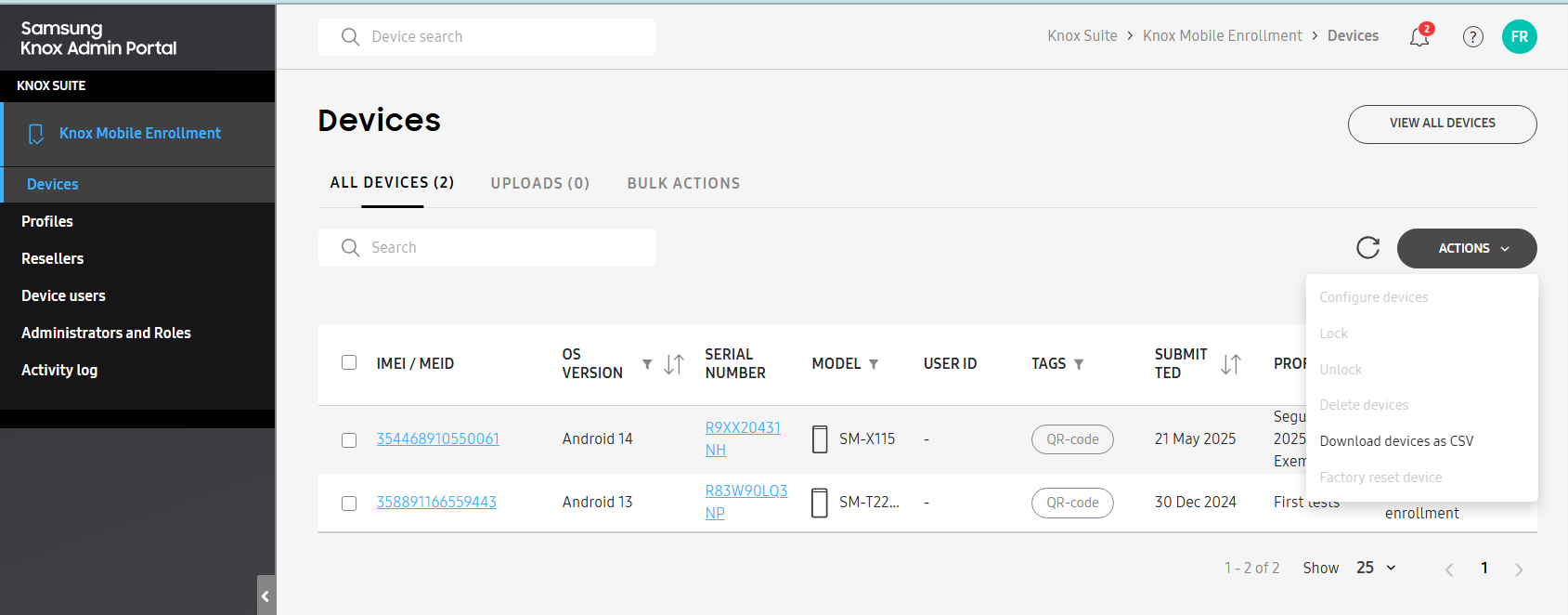Viewport: 1568px width, 615px height.
Task: Open IMEI 354468910550061 link
Action: click(x=437, y=438)
